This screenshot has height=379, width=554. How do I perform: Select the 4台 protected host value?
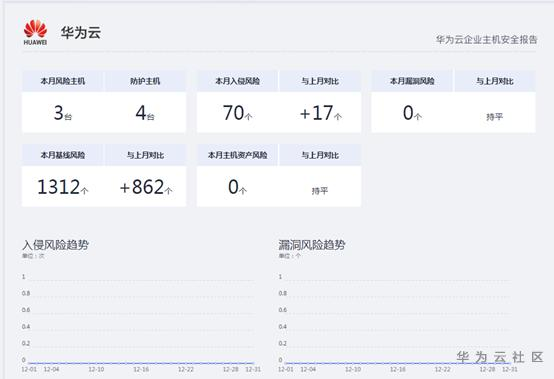145,113
